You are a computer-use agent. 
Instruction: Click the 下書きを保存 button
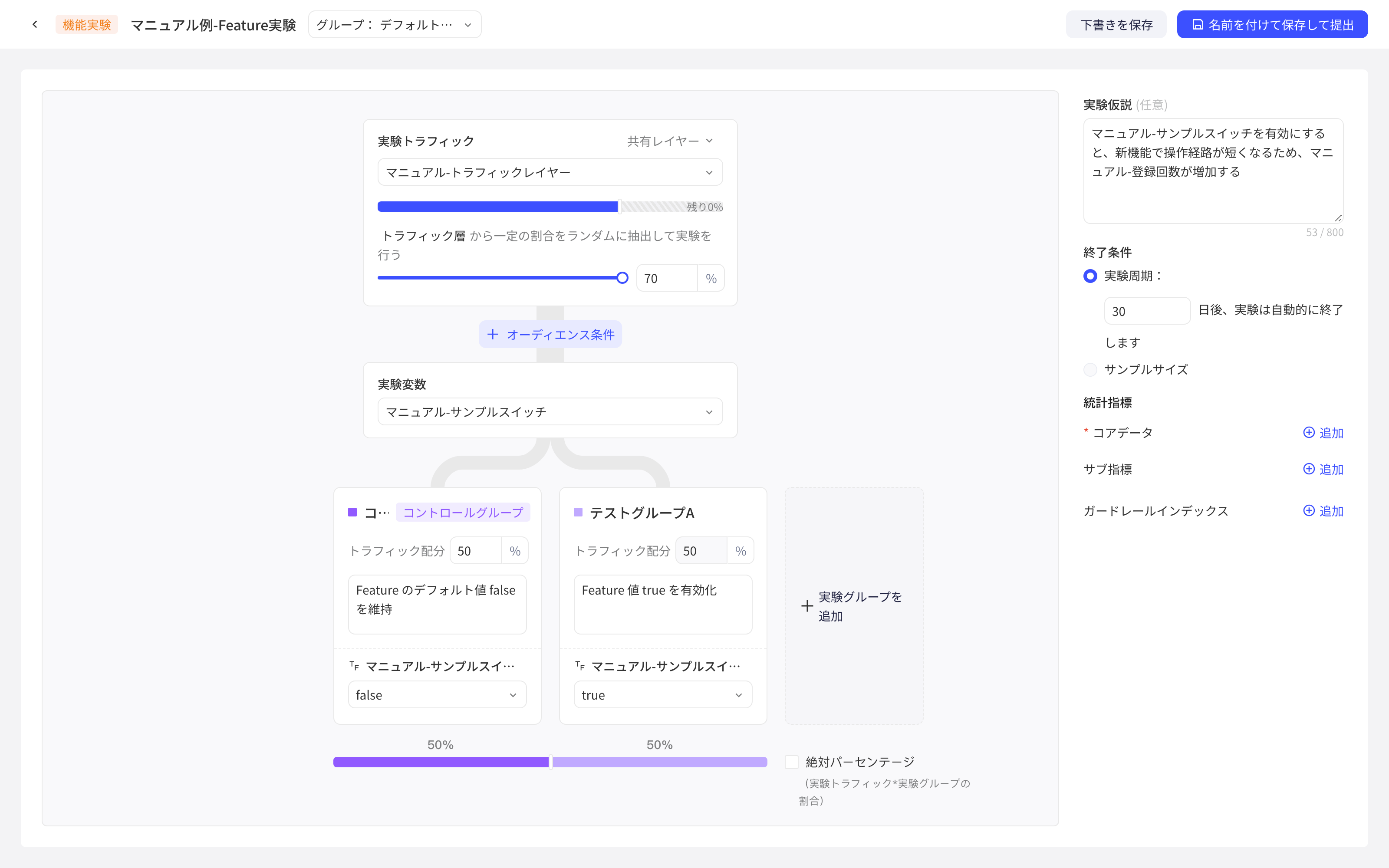click(1116, 25)
